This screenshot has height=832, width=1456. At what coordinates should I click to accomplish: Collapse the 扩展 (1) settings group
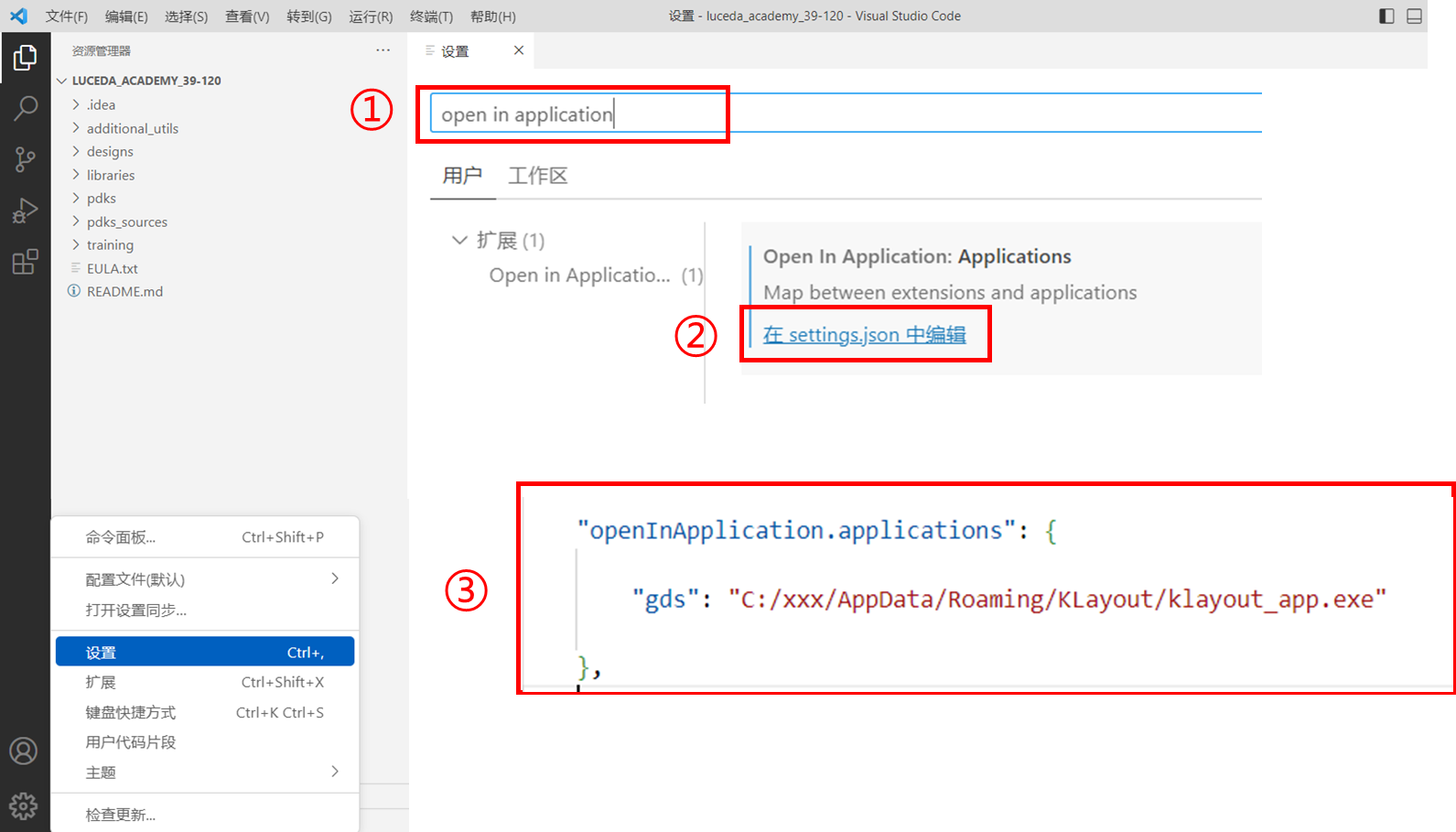click(459, 240)
